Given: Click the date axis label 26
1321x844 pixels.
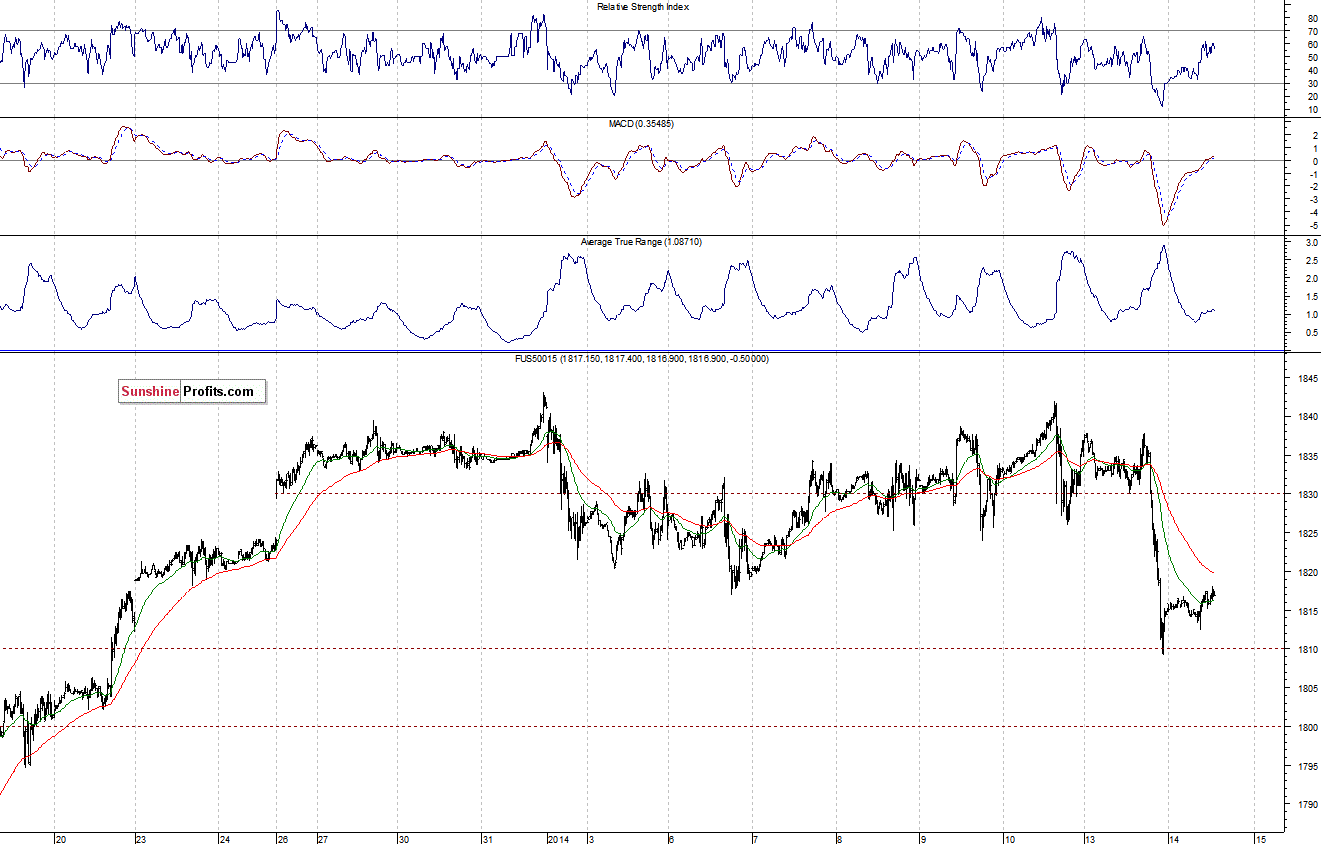Looking at the screenshot, I should 283,839.
